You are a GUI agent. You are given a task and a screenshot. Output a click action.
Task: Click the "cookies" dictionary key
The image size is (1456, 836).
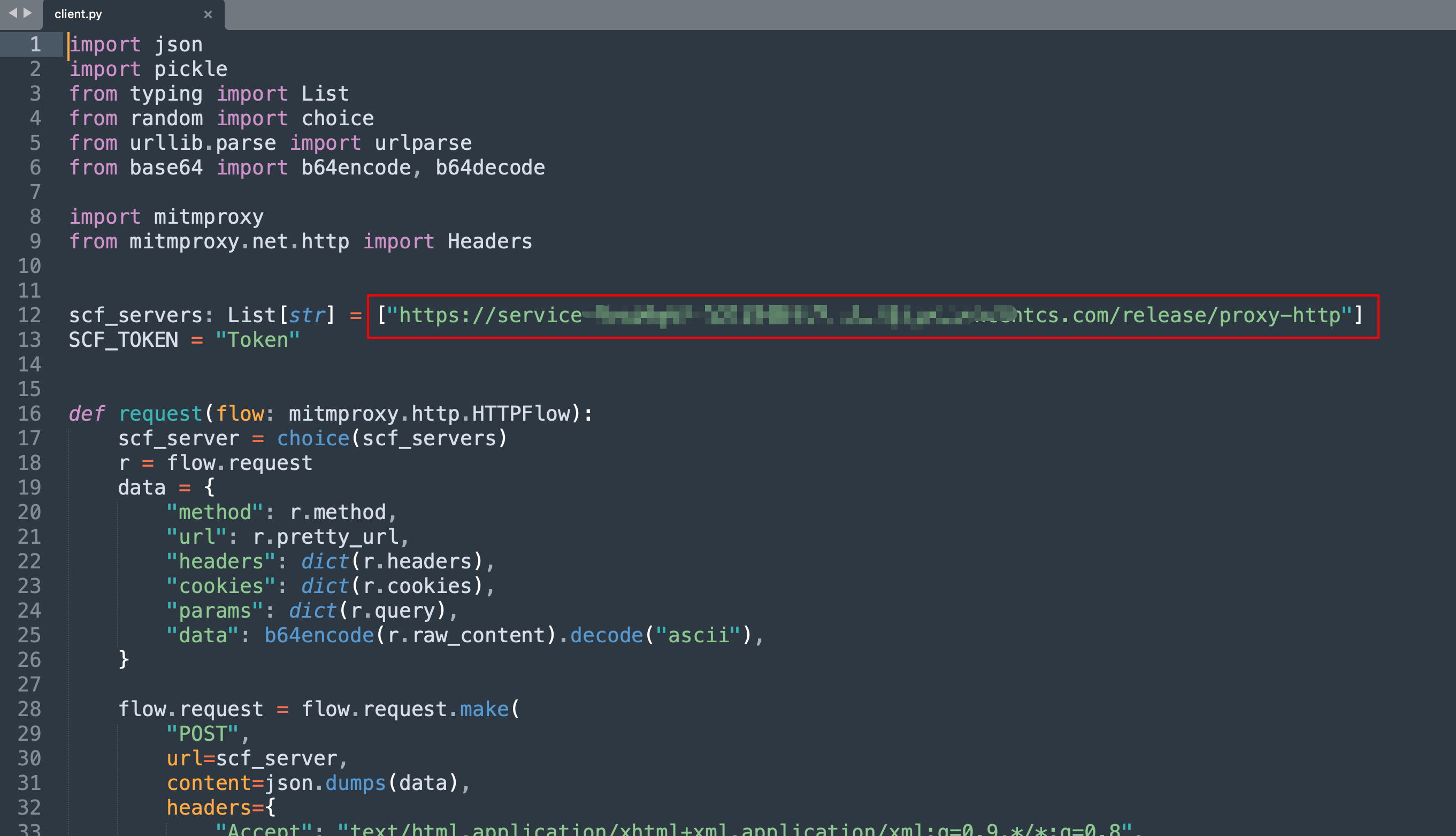click(x=221, y=586)
